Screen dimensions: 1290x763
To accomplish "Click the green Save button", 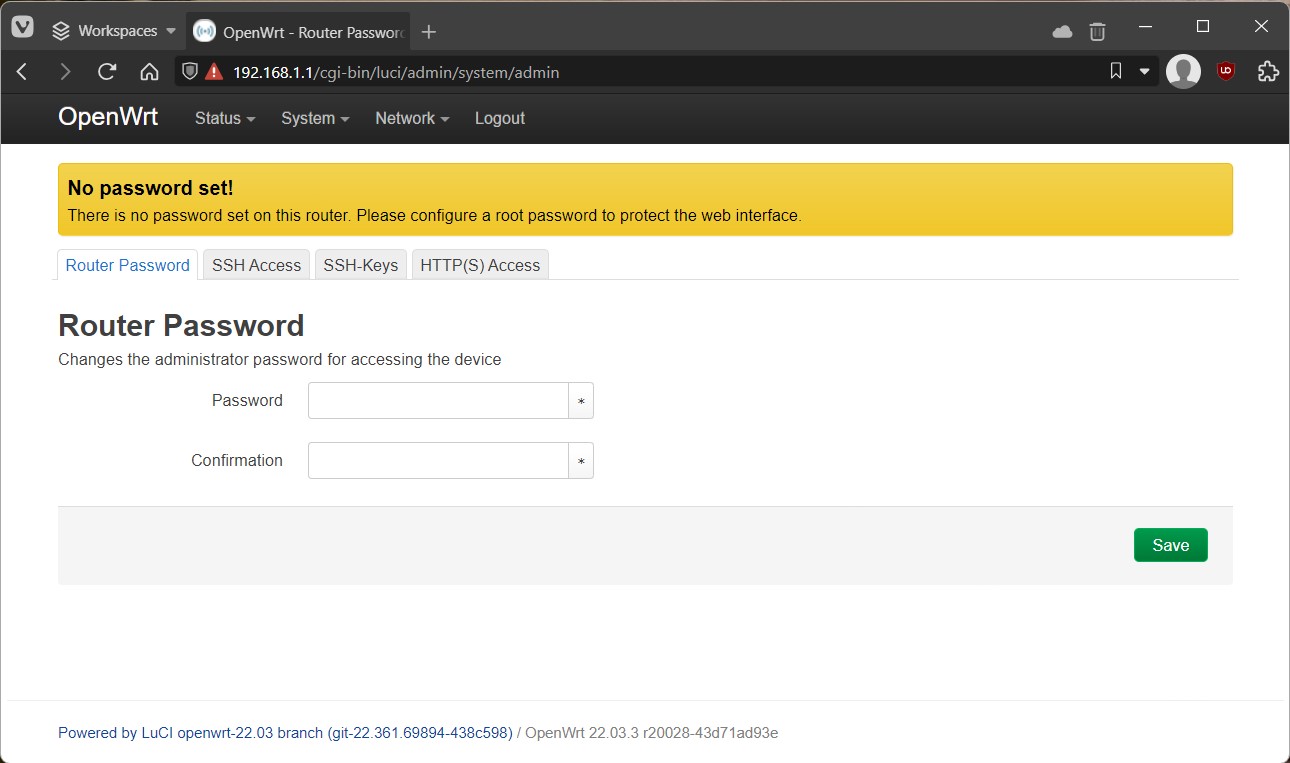I will click(1170, 545).
